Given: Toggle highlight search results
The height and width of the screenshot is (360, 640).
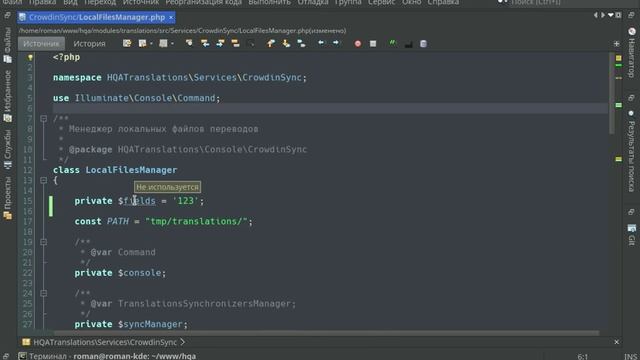Looking at the screenshot, I should coord(236,43).
